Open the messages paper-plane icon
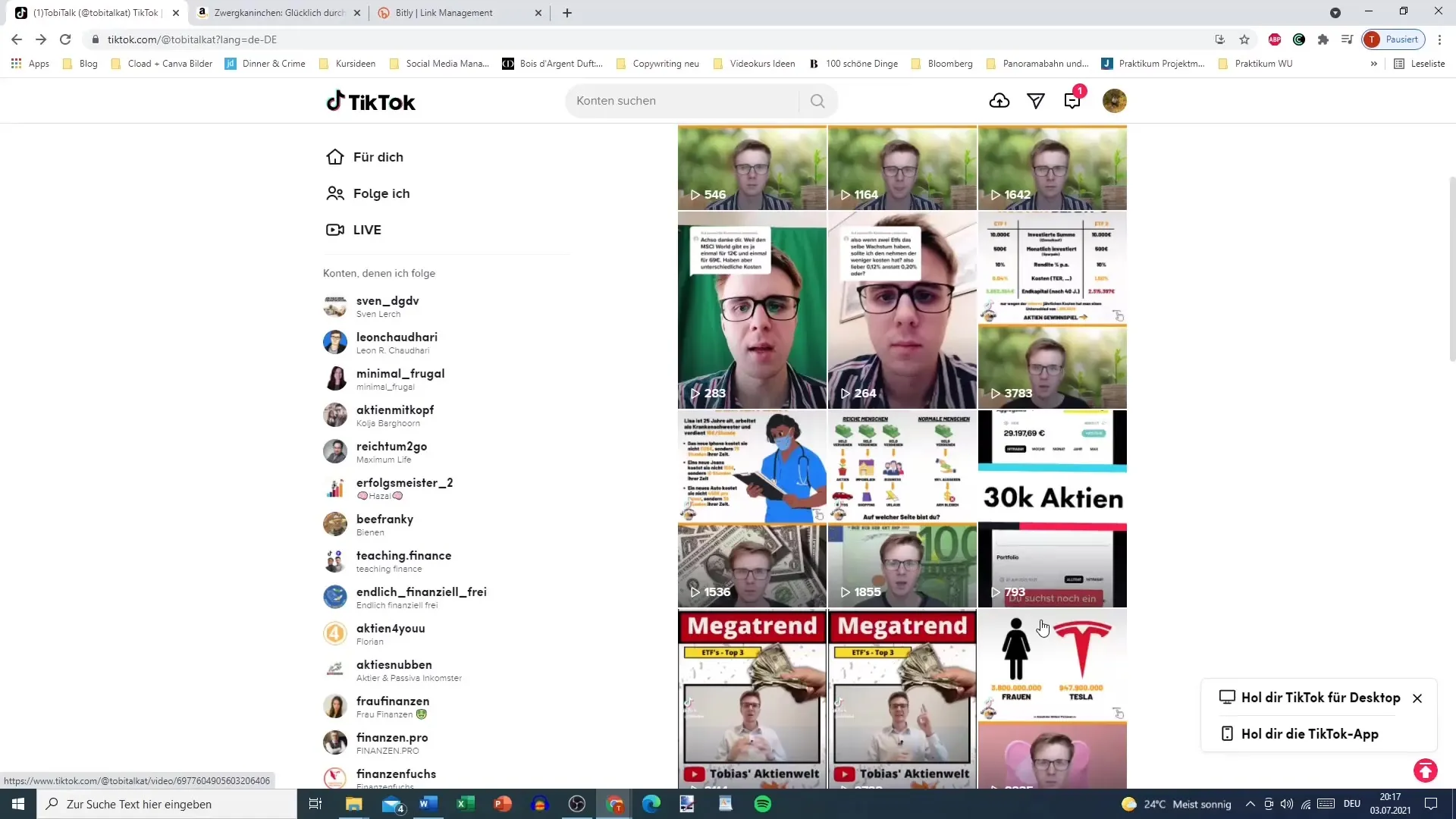 [x=1036, y=101]
